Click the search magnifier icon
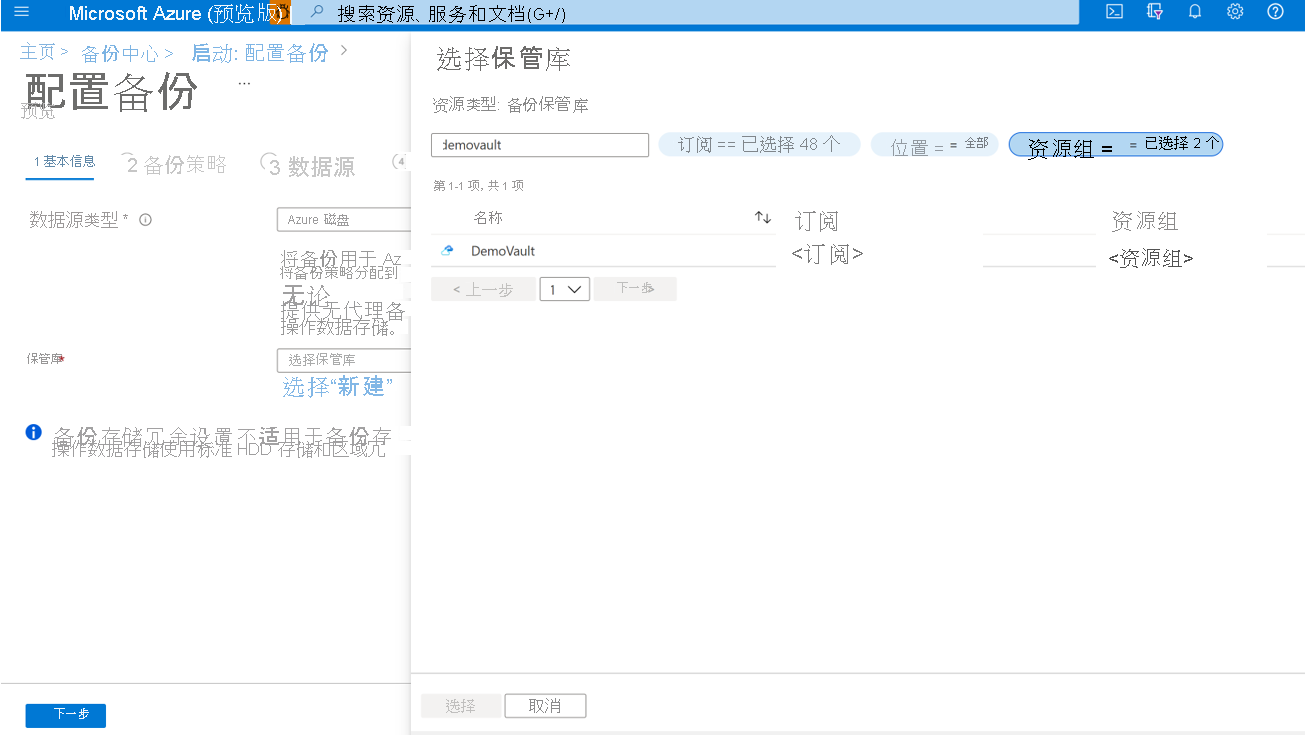 click(317, 12)
